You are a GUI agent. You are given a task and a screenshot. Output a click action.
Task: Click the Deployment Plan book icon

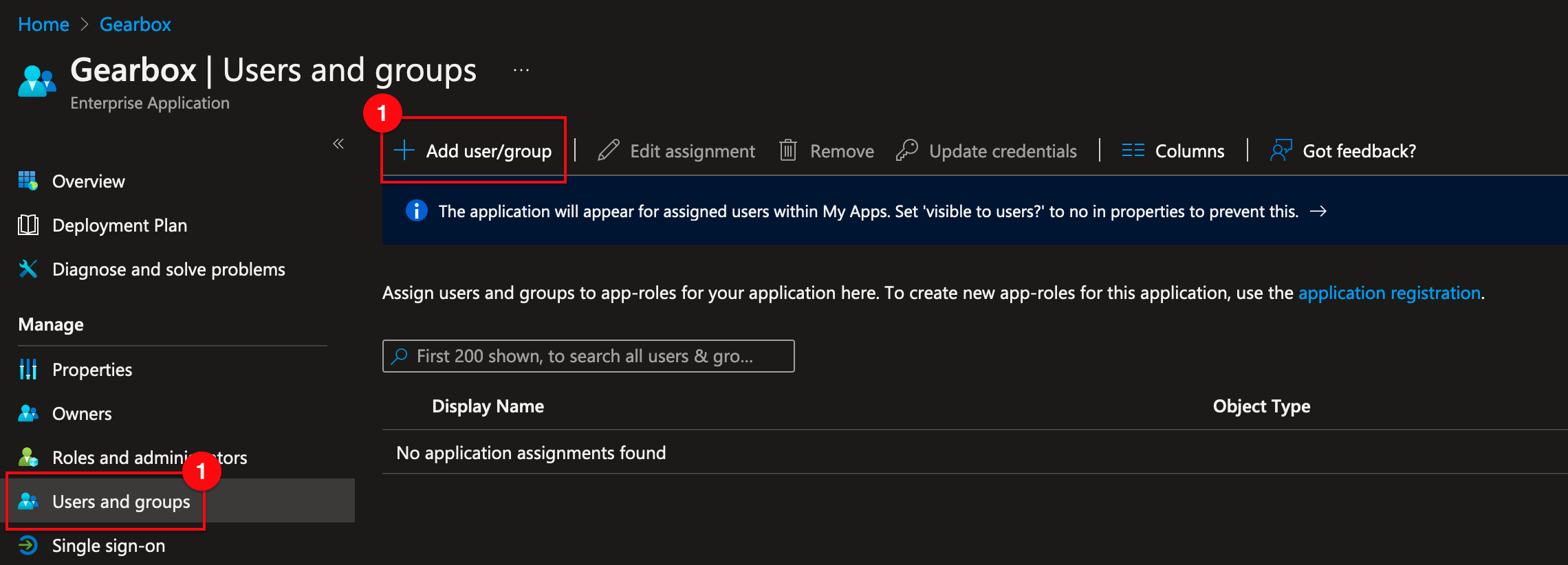(28, 225)
